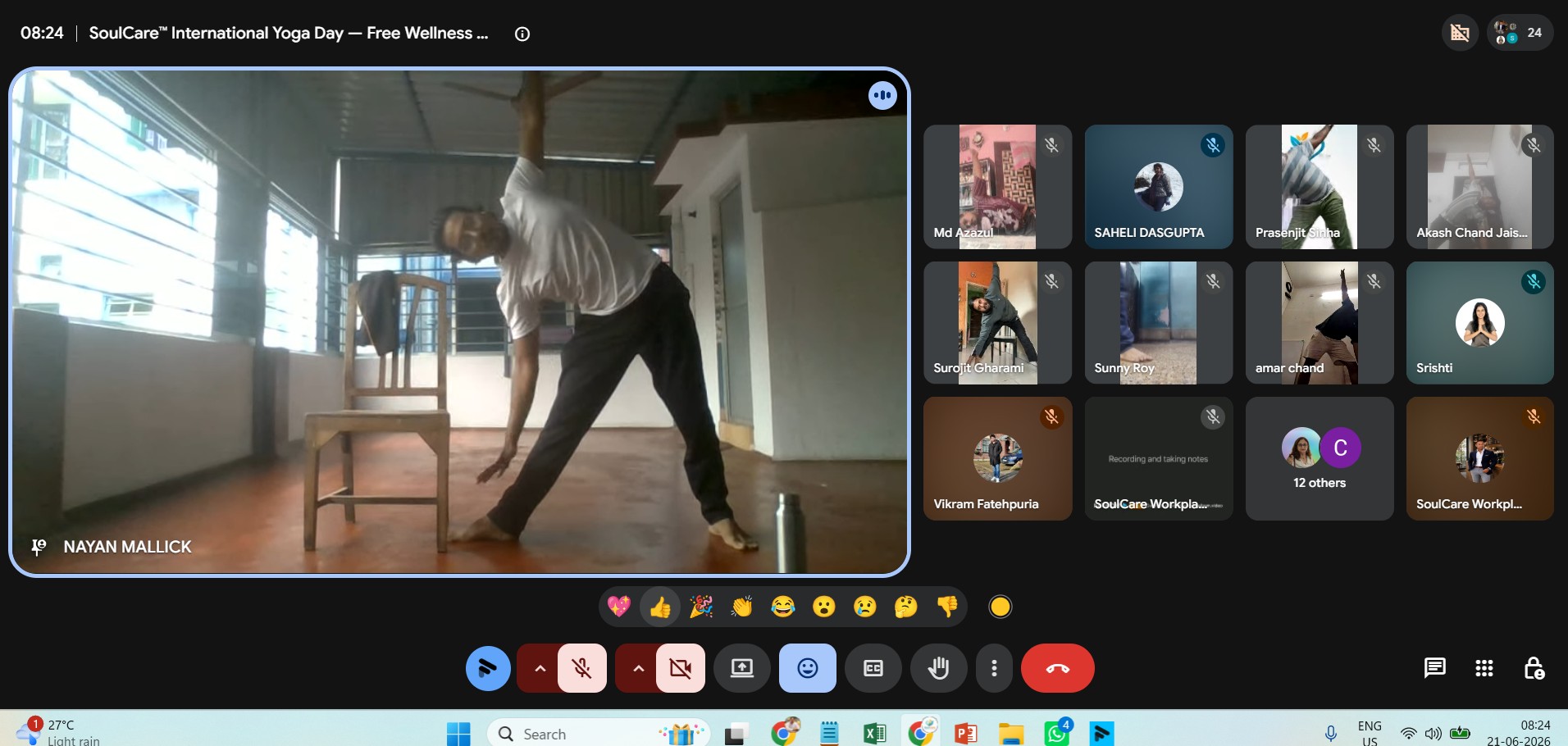Choose the yellow skin tone swatch
Image resolution: width=1568 pixels, height=746 pixels.
point(1001,607)
